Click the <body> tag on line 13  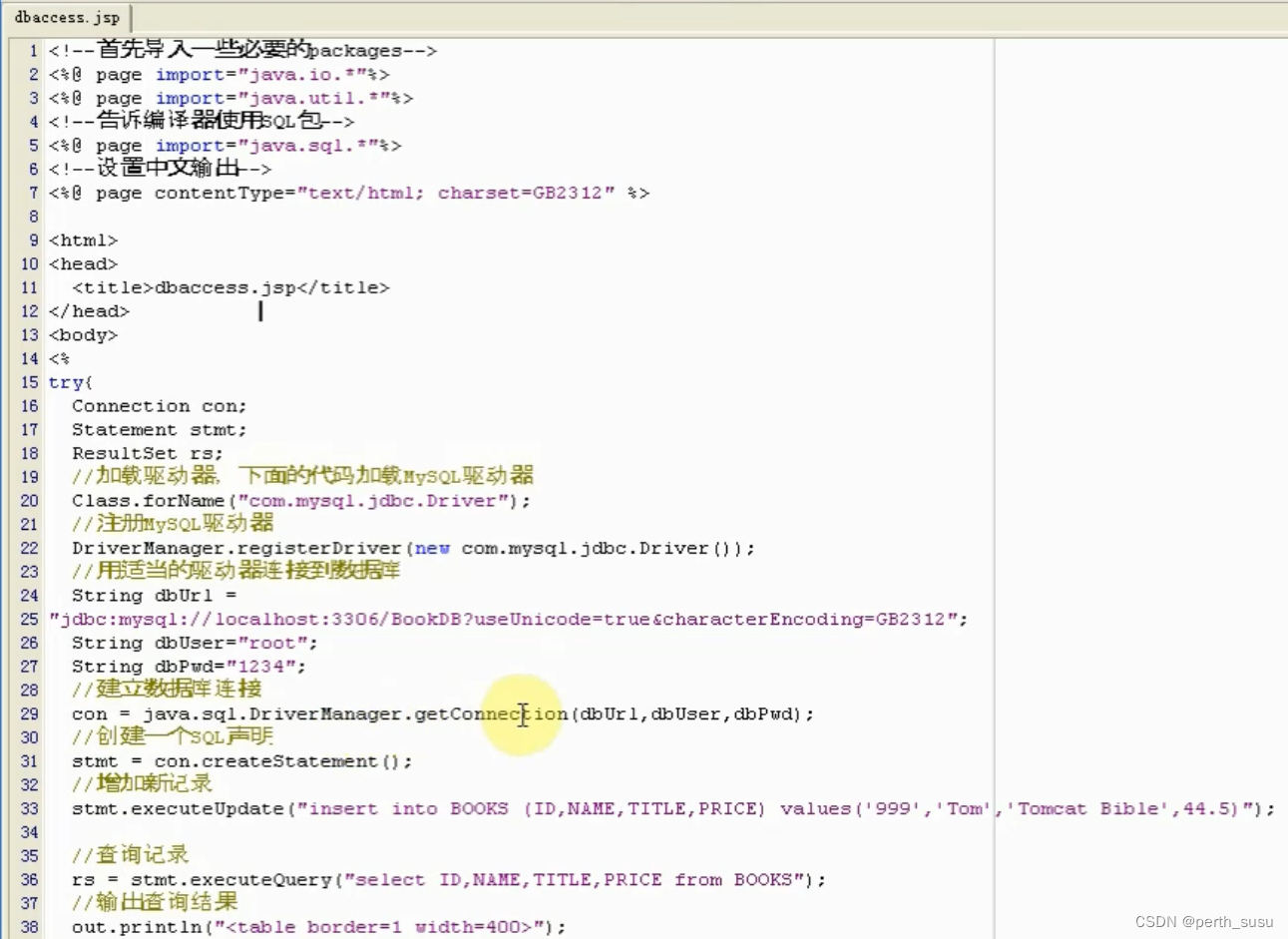[x=83, y=335]
